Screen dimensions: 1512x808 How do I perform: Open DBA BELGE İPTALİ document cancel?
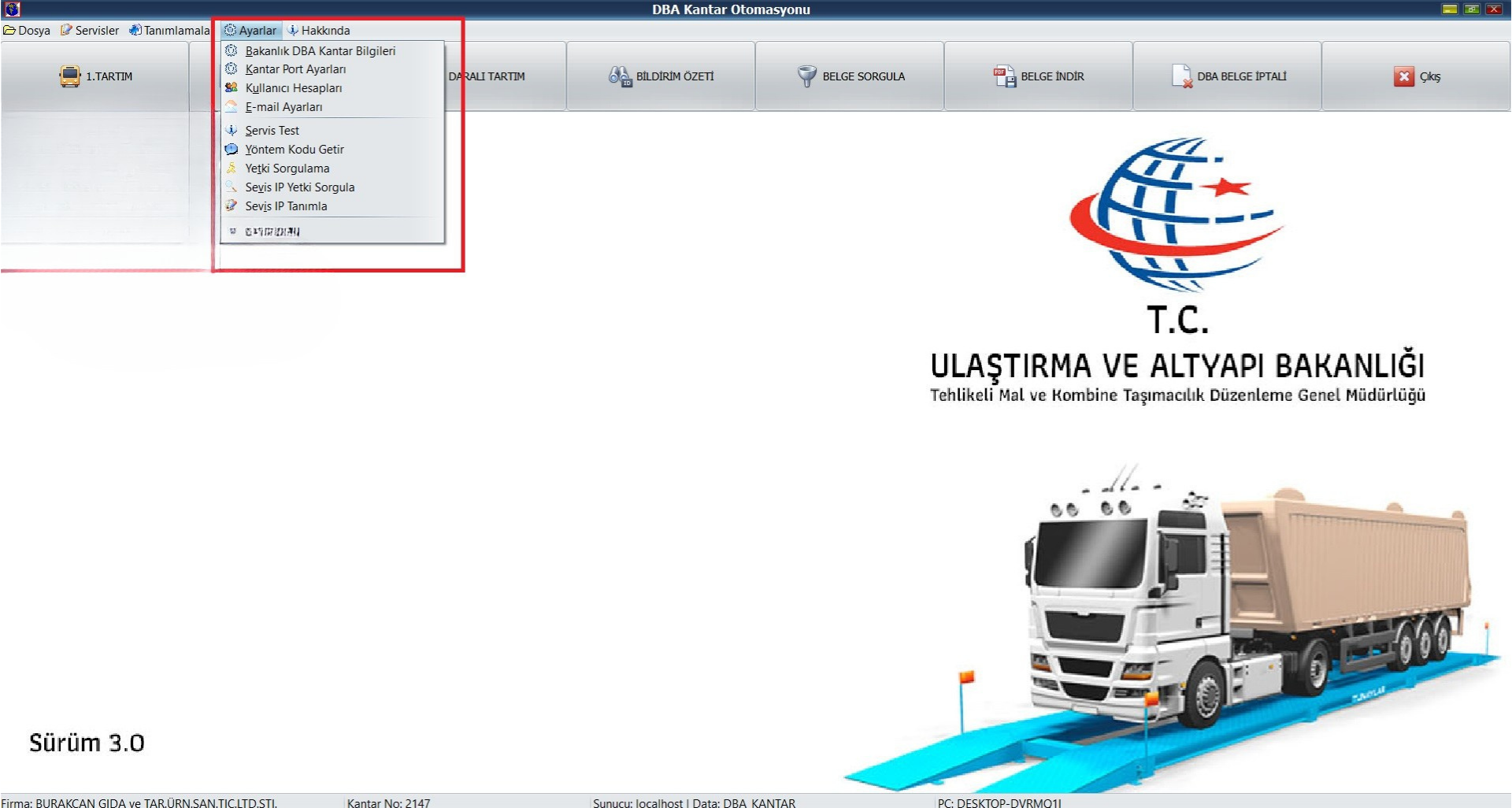point(1228,76)
